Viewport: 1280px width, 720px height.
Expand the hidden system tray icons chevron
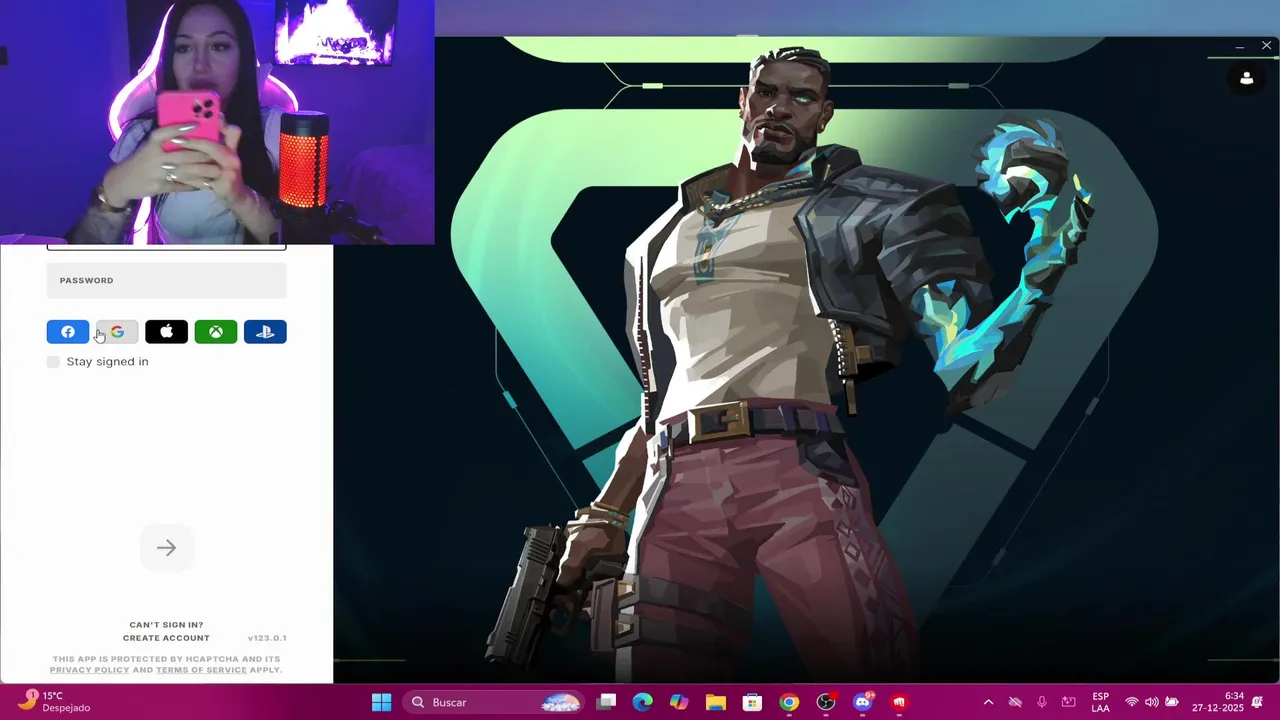[x=988, y=702]
